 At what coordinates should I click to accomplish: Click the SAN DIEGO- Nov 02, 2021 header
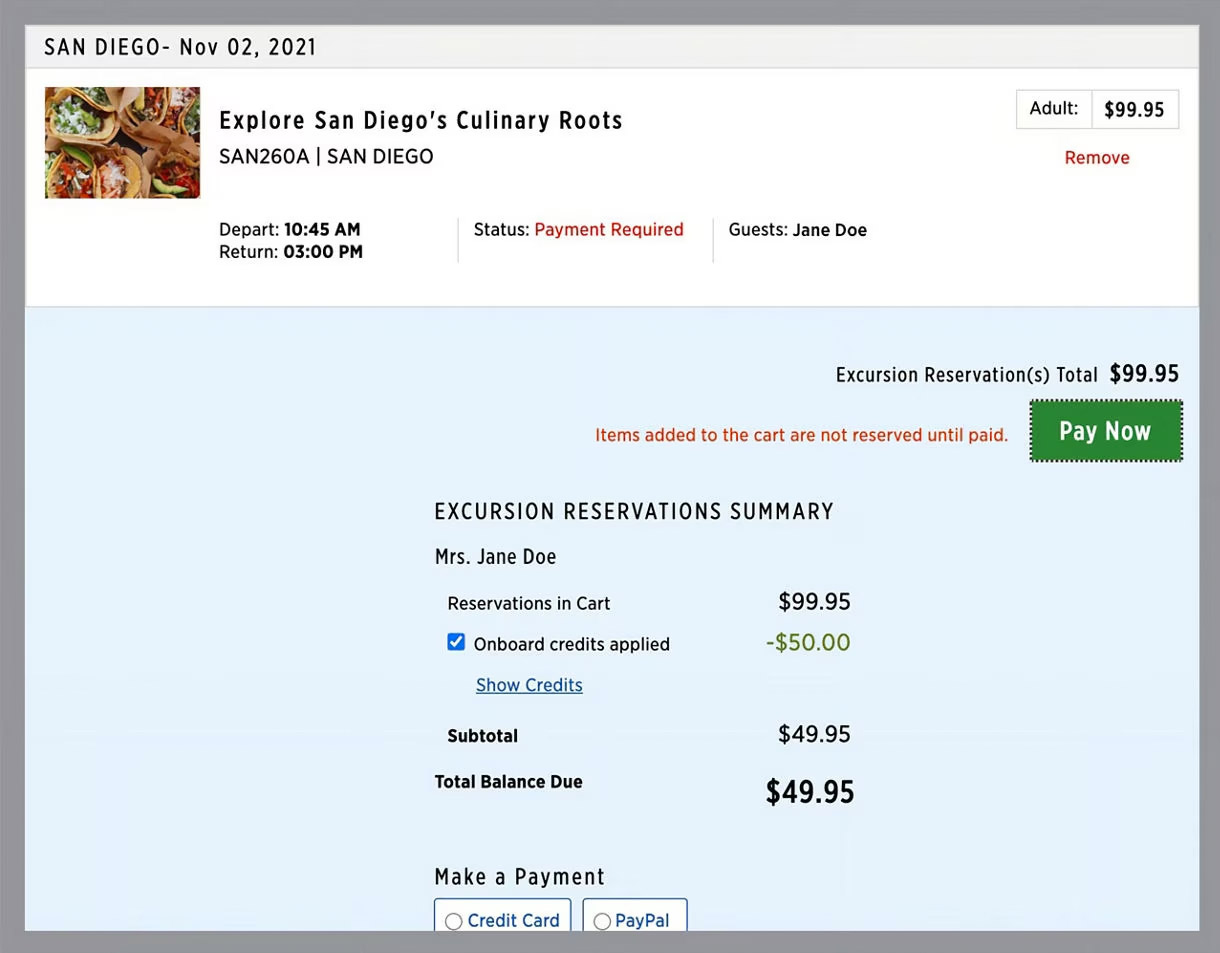[180, 47]
